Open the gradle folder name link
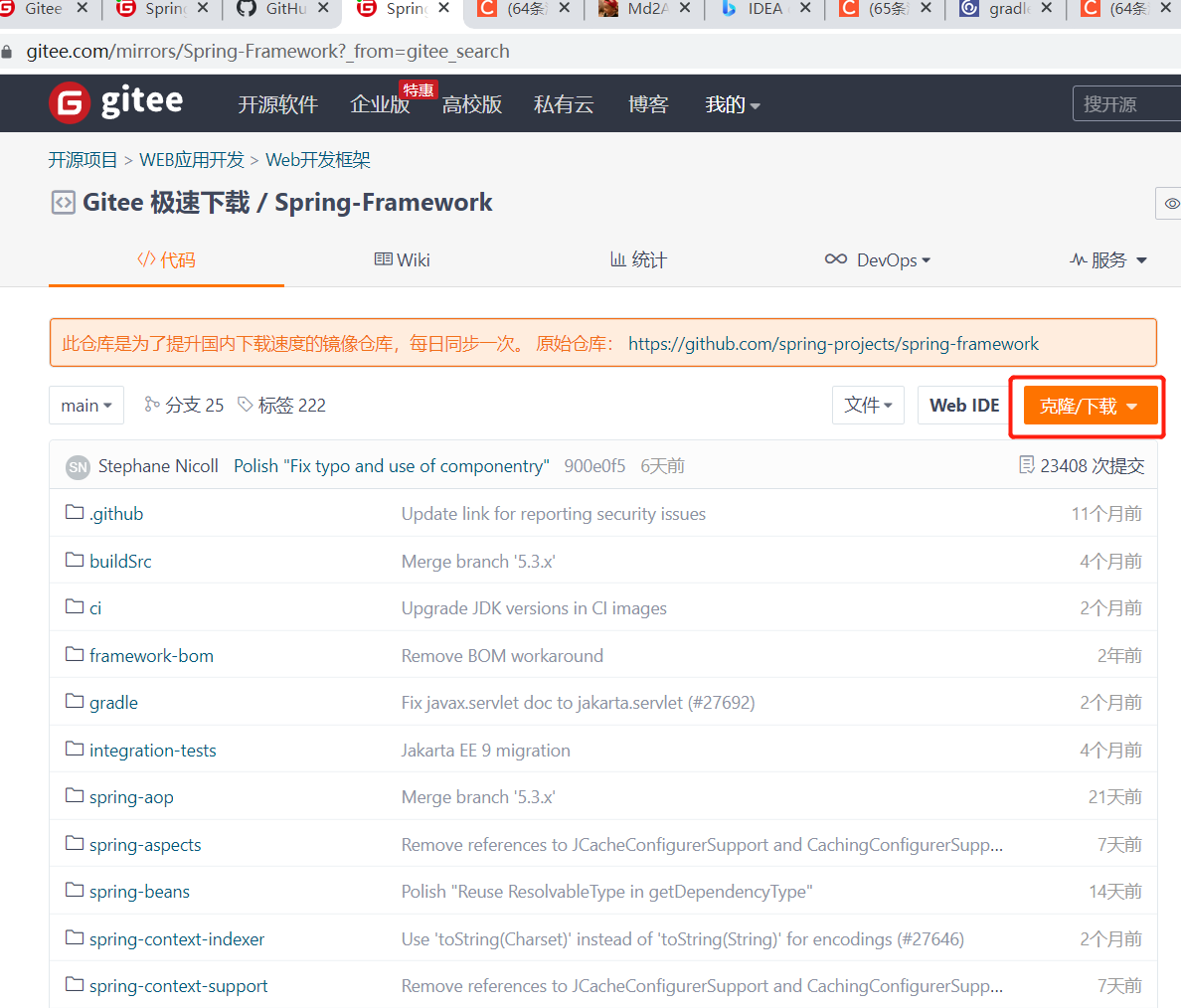The width and height of the screenshot is (1181, 1008). (x=113, y=703)
